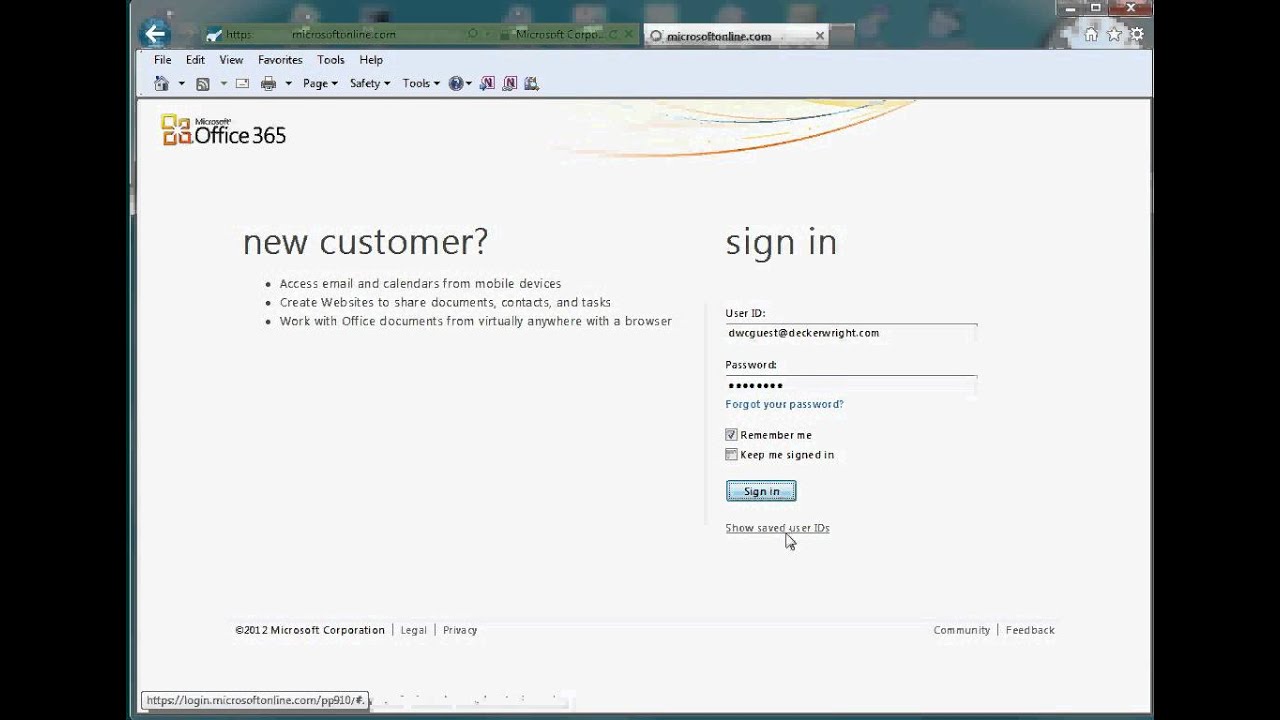The height and width of the screenshot is (720, 1280).
Task: Click the Forgot your password? link
Action: (x=784, y=404)
